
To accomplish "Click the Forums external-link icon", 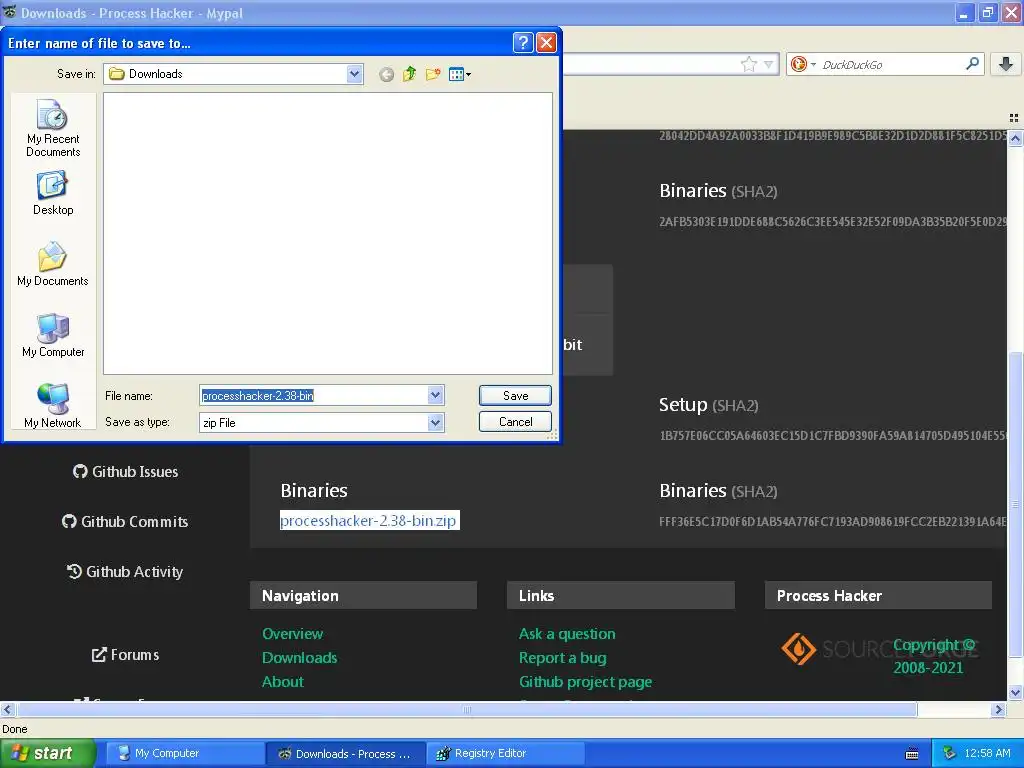I will (x=99, y=654).
